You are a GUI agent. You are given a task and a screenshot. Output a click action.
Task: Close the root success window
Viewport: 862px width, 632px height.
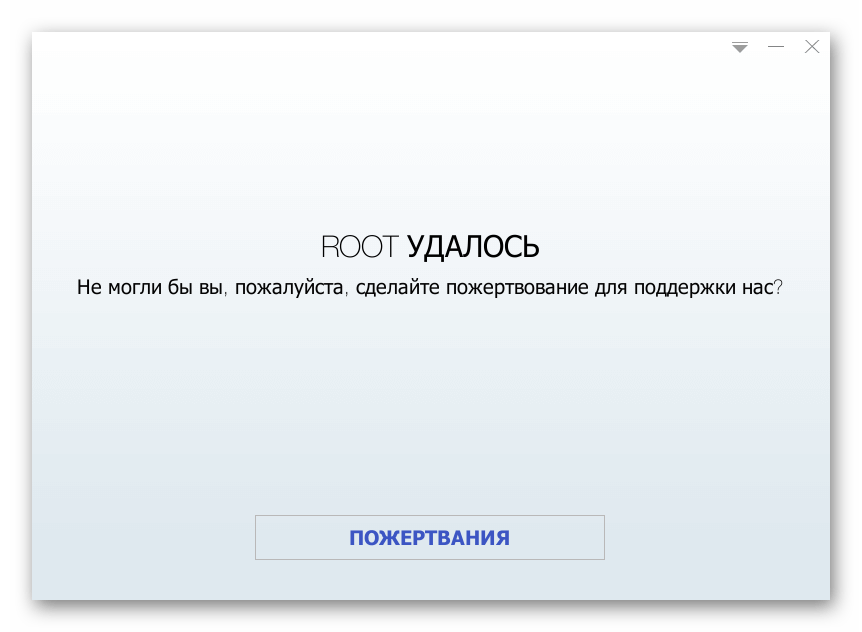click(812, 47)
